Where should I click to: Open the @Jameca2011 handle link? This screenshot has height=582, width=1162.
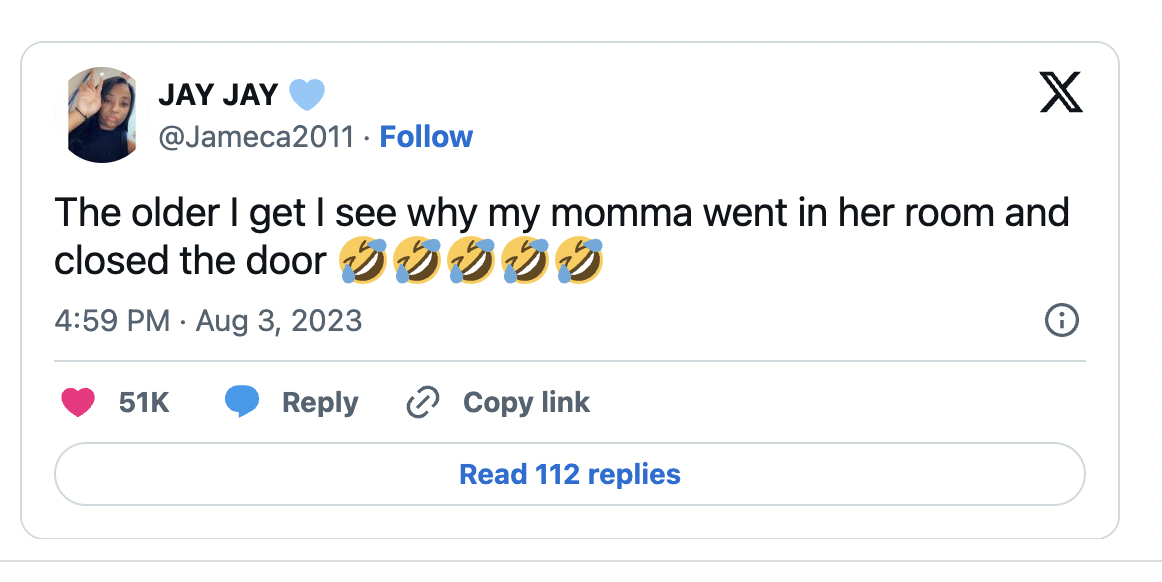256,137
